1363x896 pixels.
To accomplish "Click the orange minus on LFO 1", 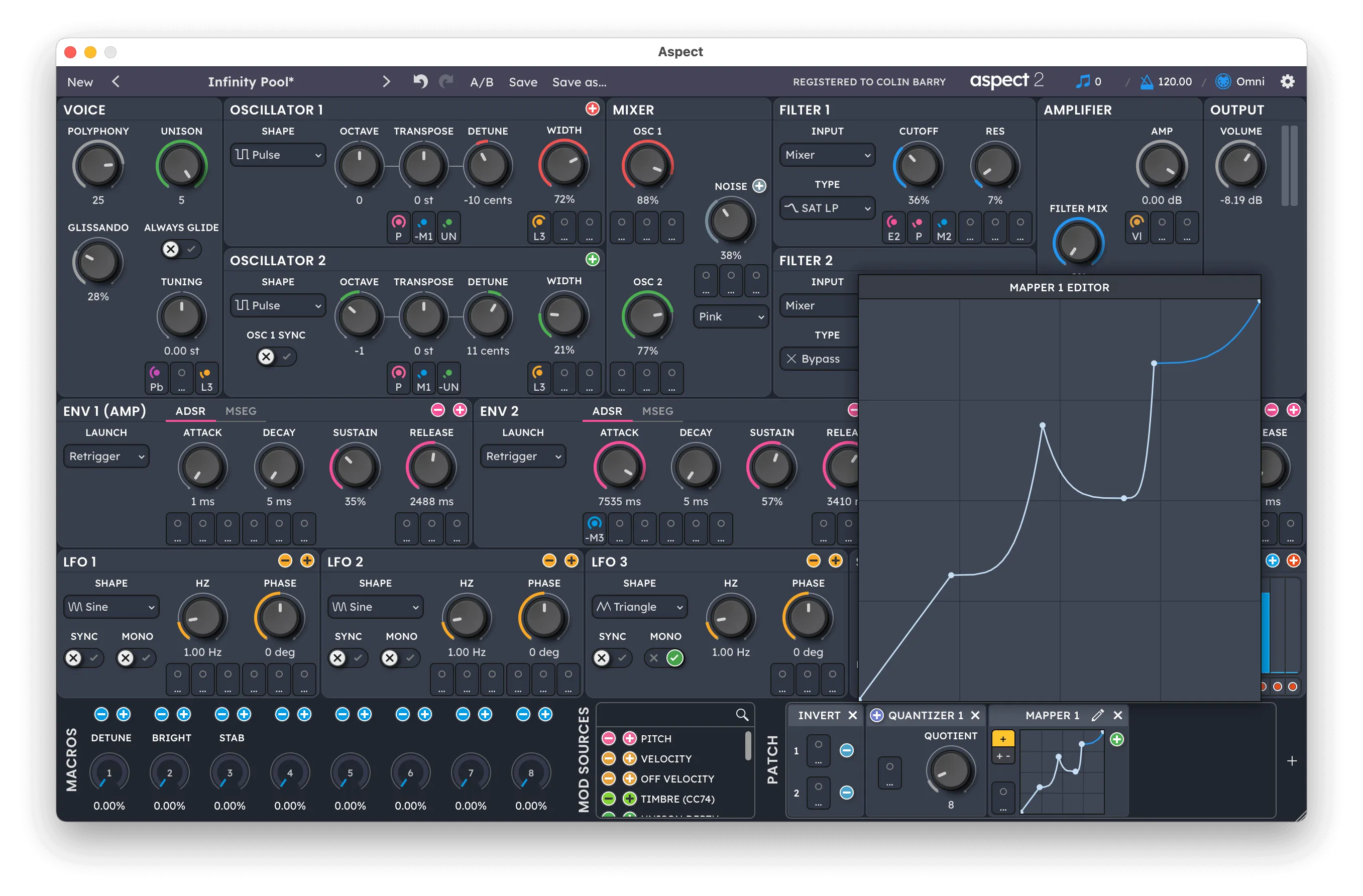I will coord(285,561).
